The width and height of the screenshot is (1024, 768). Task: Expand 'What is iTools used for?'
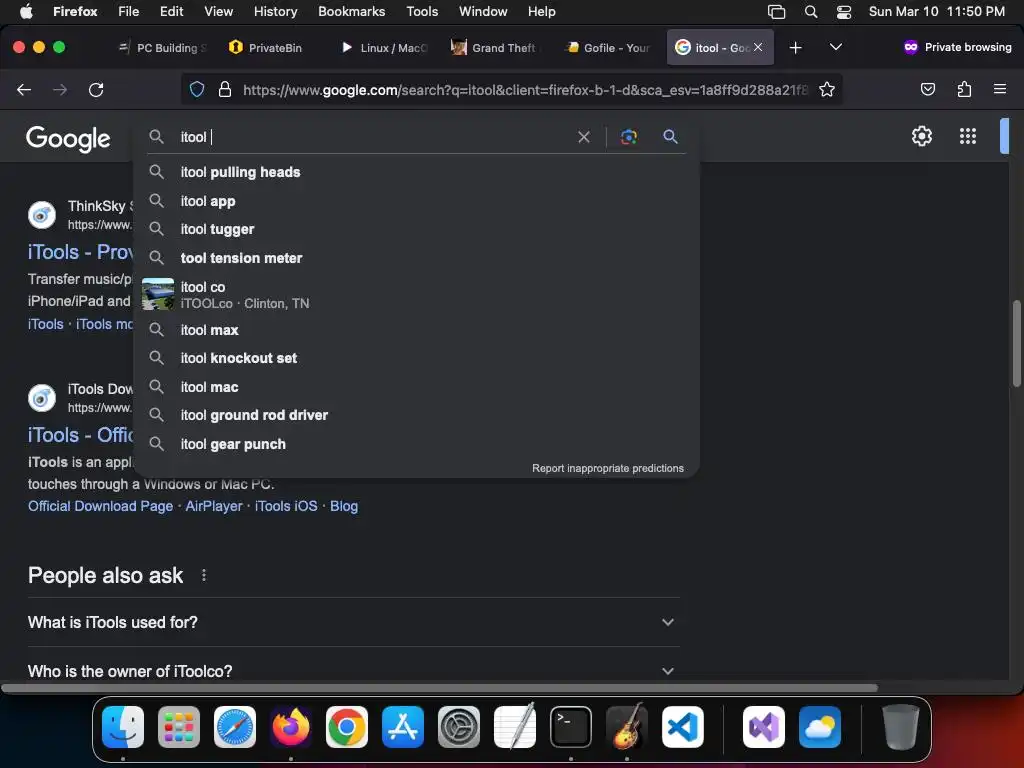[x=351, y=622]
